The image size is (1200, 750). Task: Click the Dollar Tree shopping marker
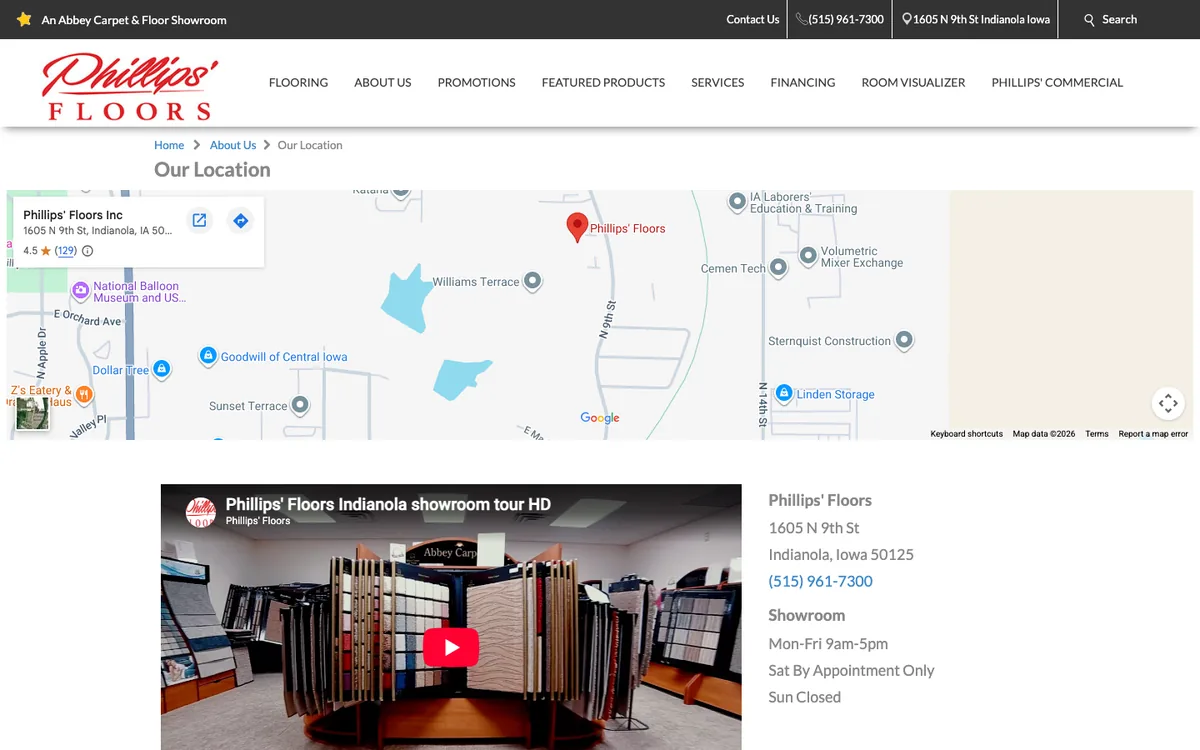(162, 370)
